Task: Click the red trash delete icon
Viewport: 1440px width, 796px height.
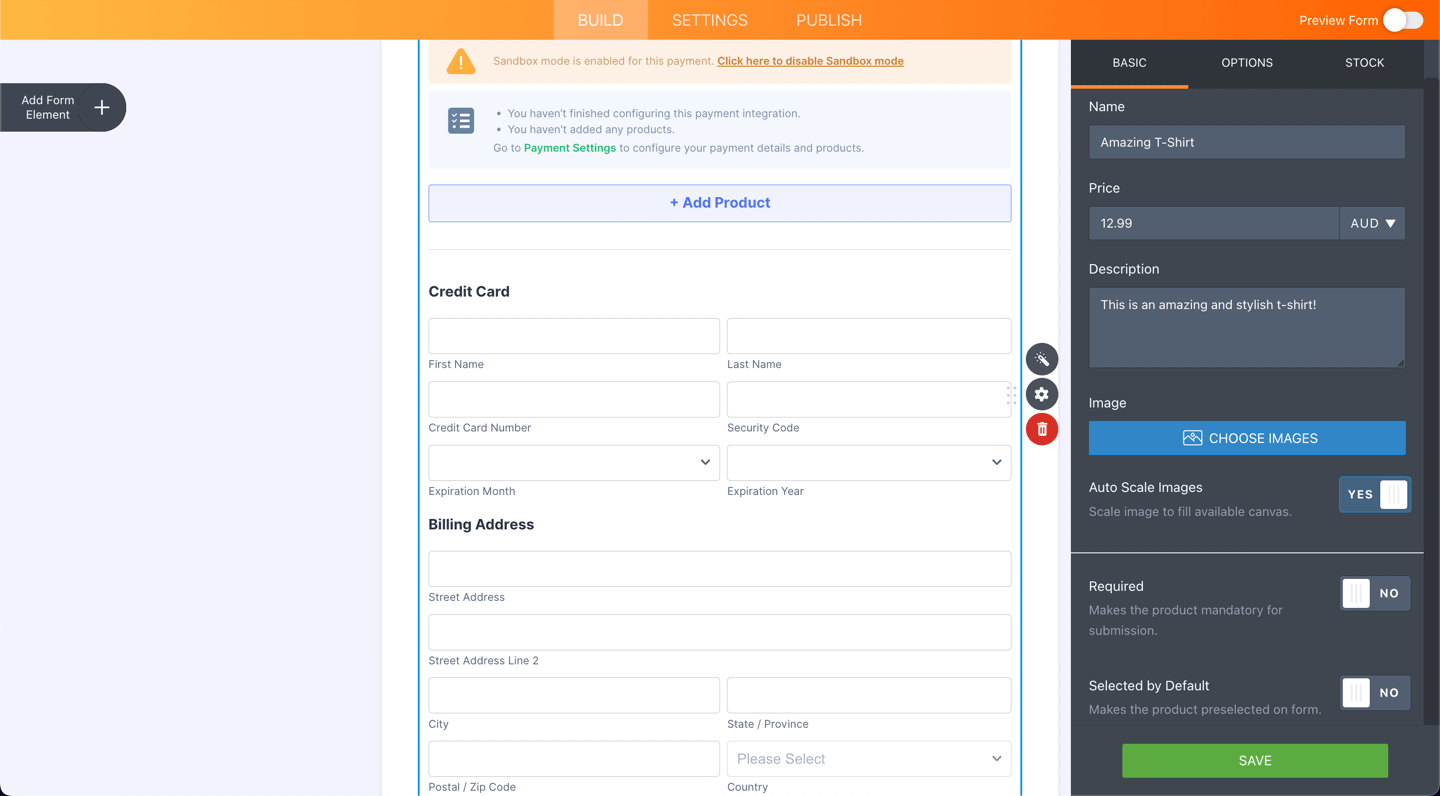Action: (1042, 429)
